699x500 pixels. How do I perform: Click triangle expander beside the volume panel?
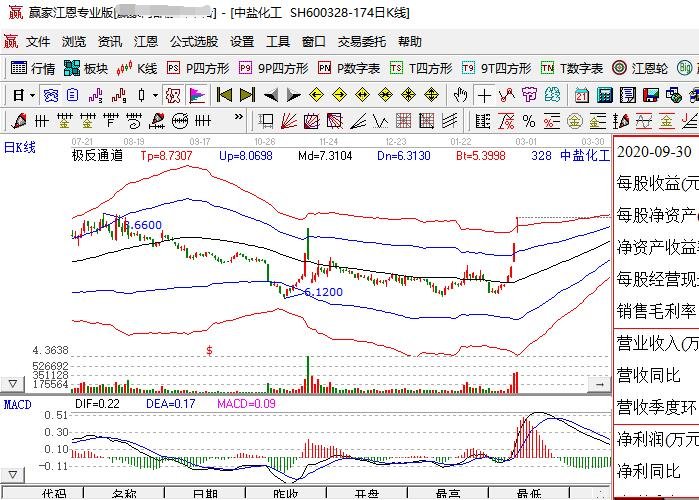[12, 383]
